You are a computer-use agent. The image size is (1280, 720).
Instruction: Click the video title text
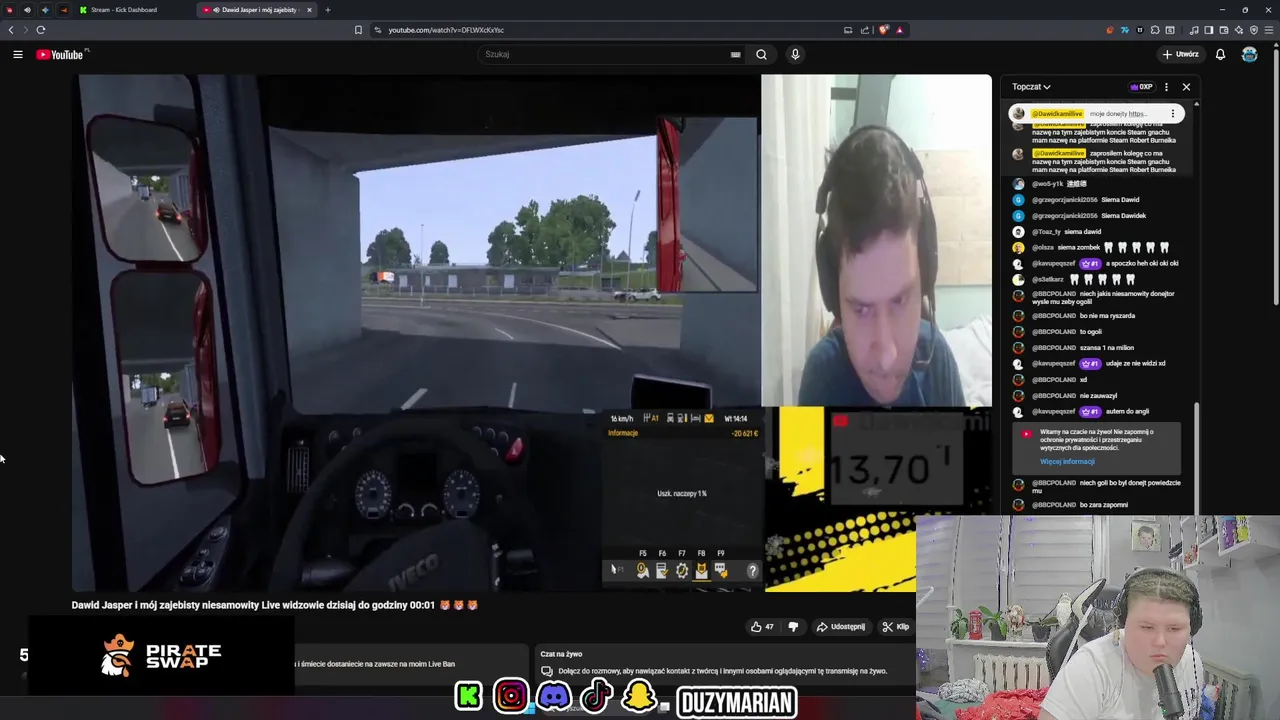275,605
